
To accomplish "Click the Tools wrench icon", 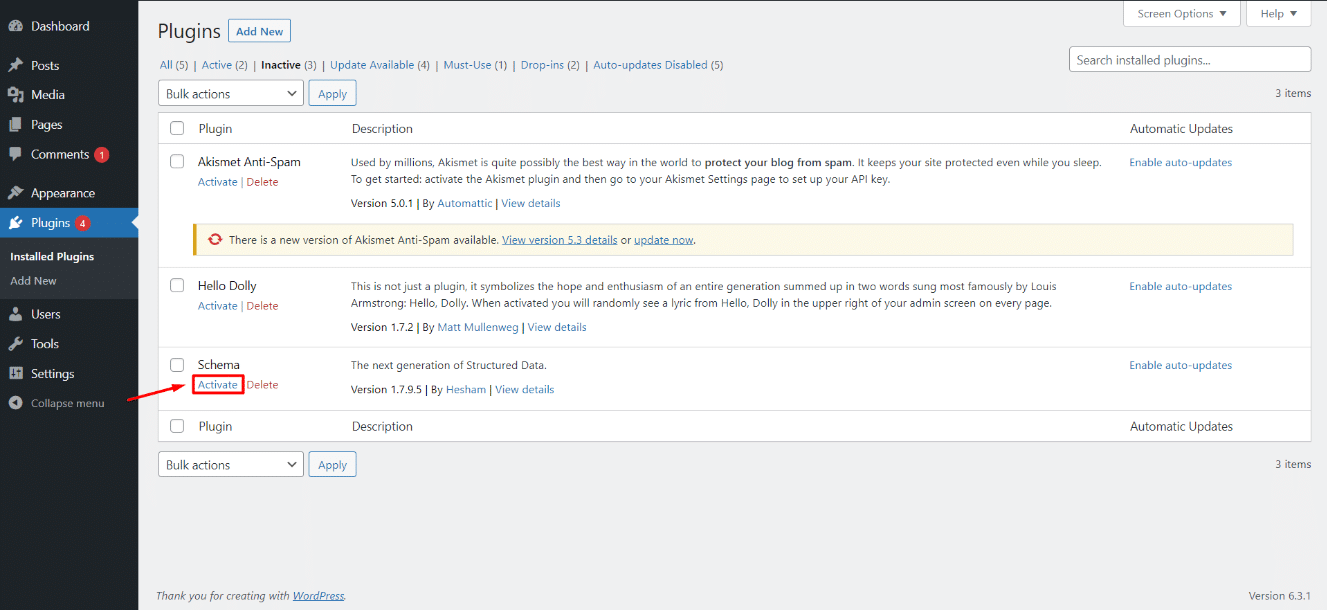I will pos(16,344).
